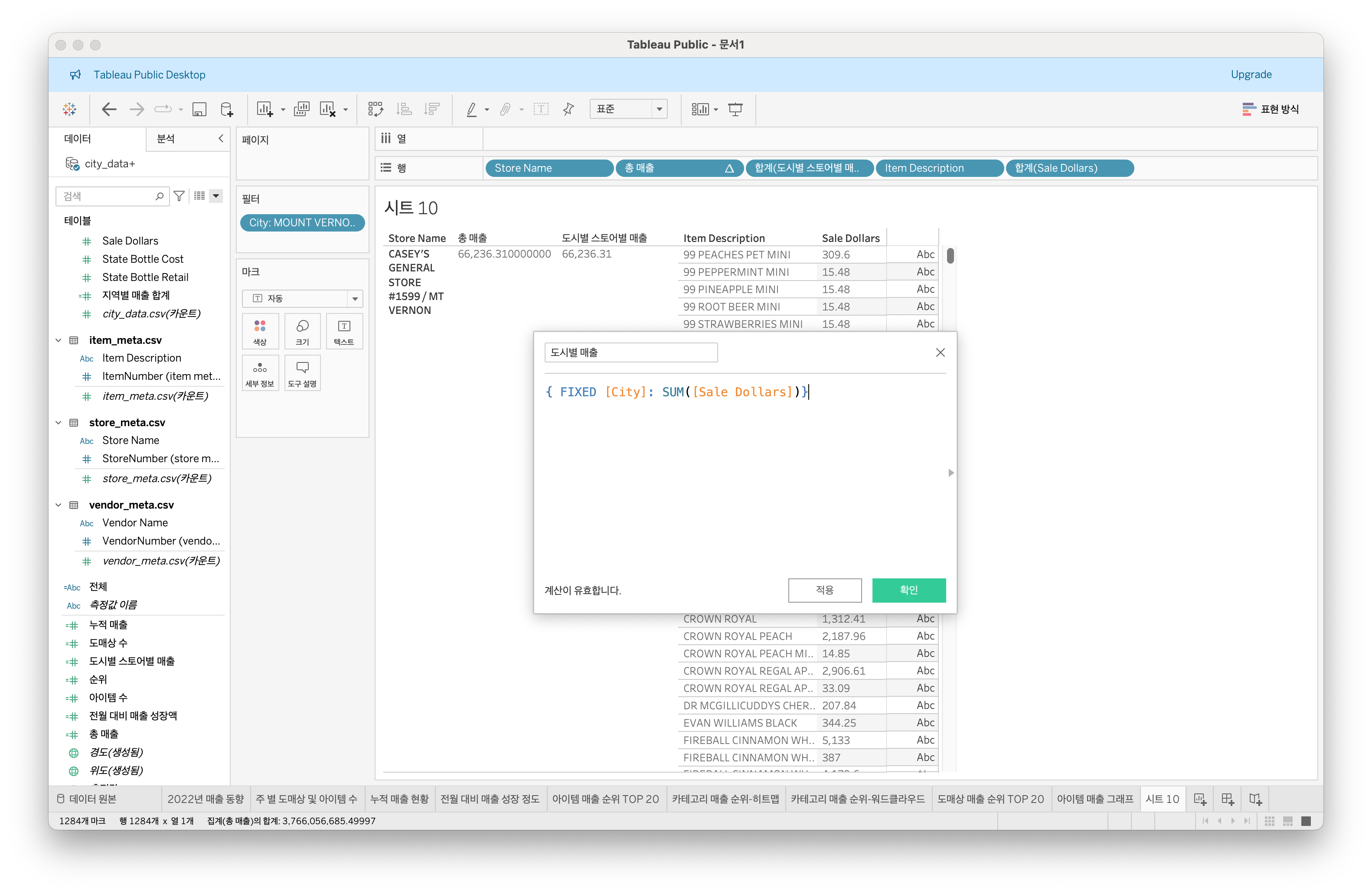The height and width of the screenshot is (894, 1372).
Task: Click the Upgrade link
Action: (x=1250, y=75)
